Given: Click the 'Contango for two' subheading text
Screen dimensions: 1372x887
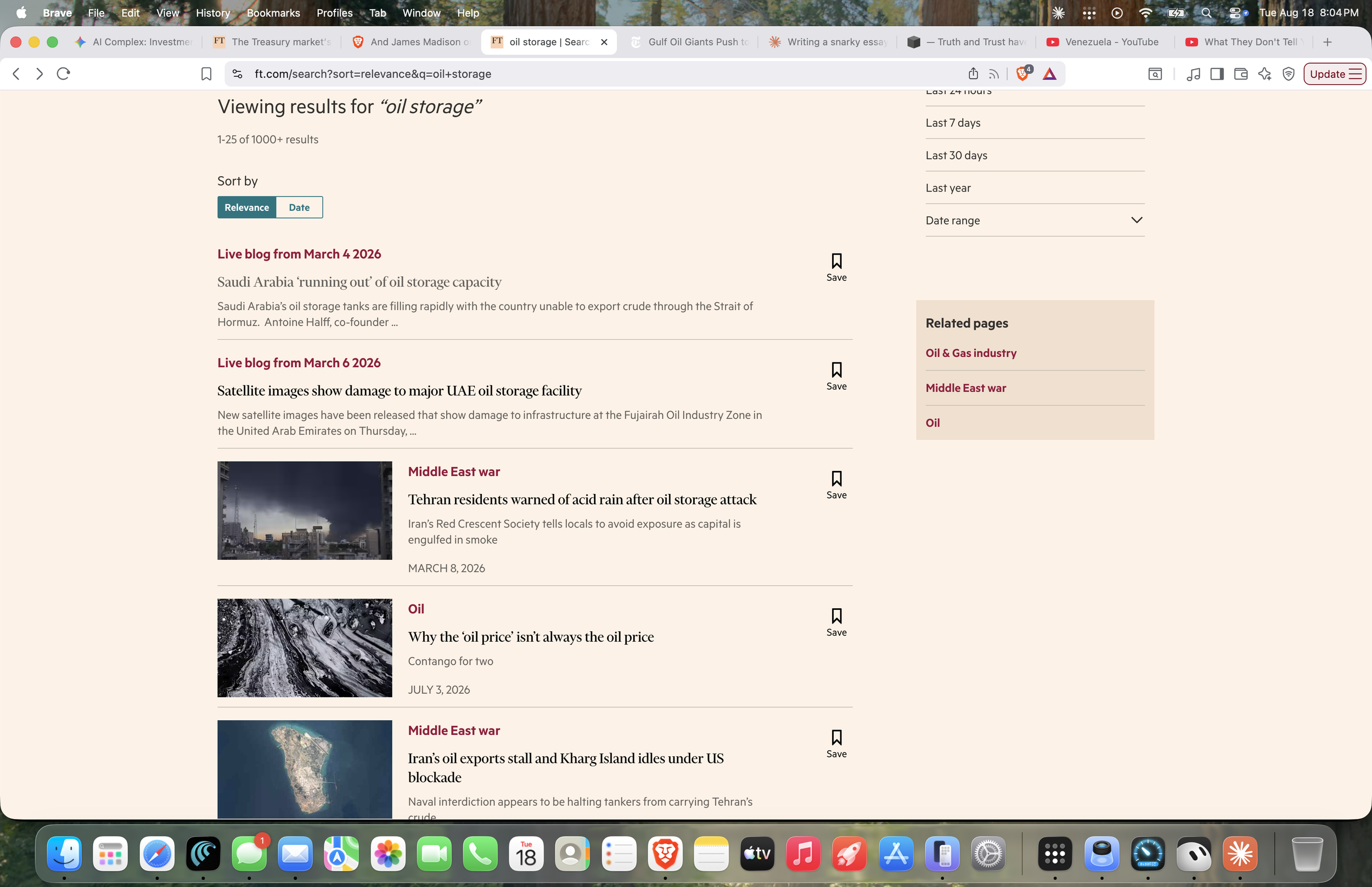Looking at the screenshot, I should point(450,661).
